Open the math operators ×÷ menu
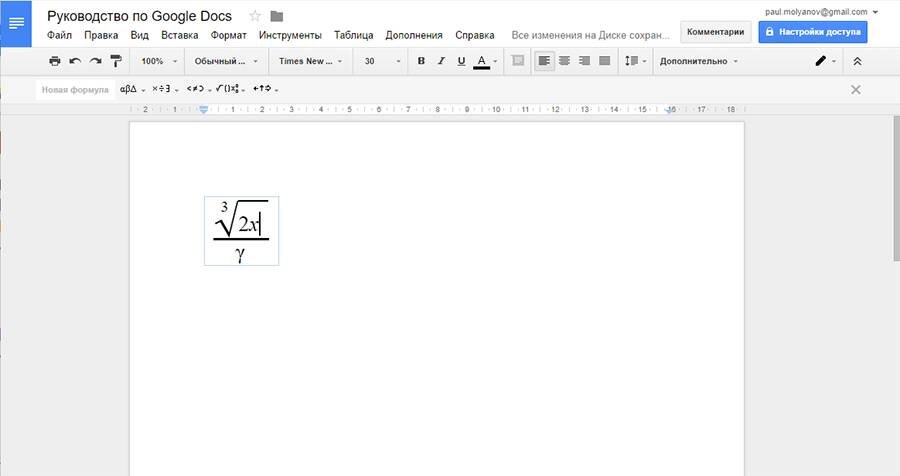Image resolution: width=900 pixels, height=476 pixels. point(165,89)
